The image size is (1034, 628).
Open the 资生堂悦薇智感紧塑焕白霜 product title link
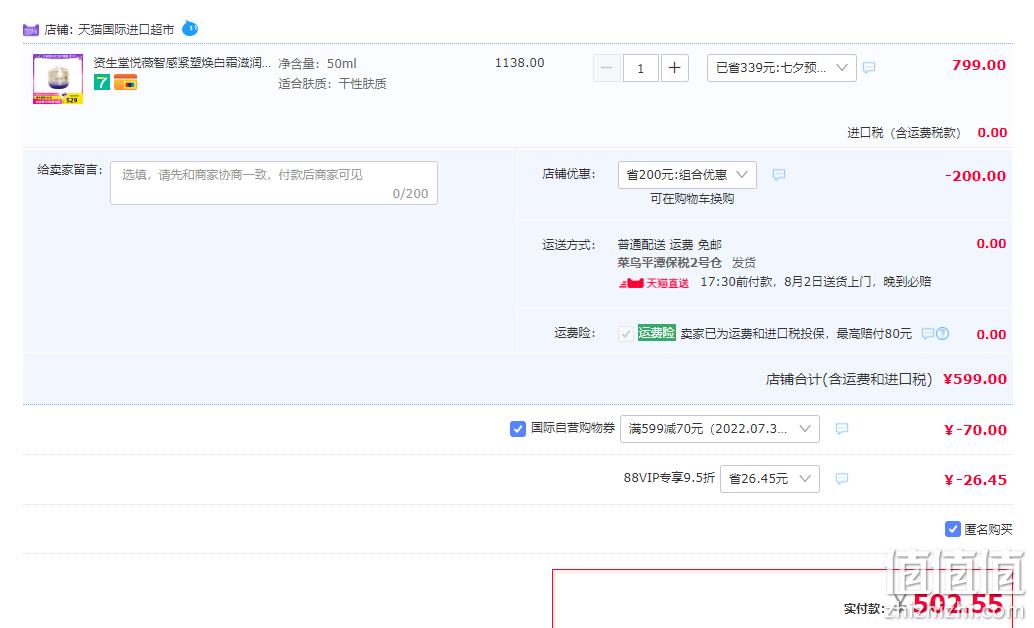pos(182,63)
